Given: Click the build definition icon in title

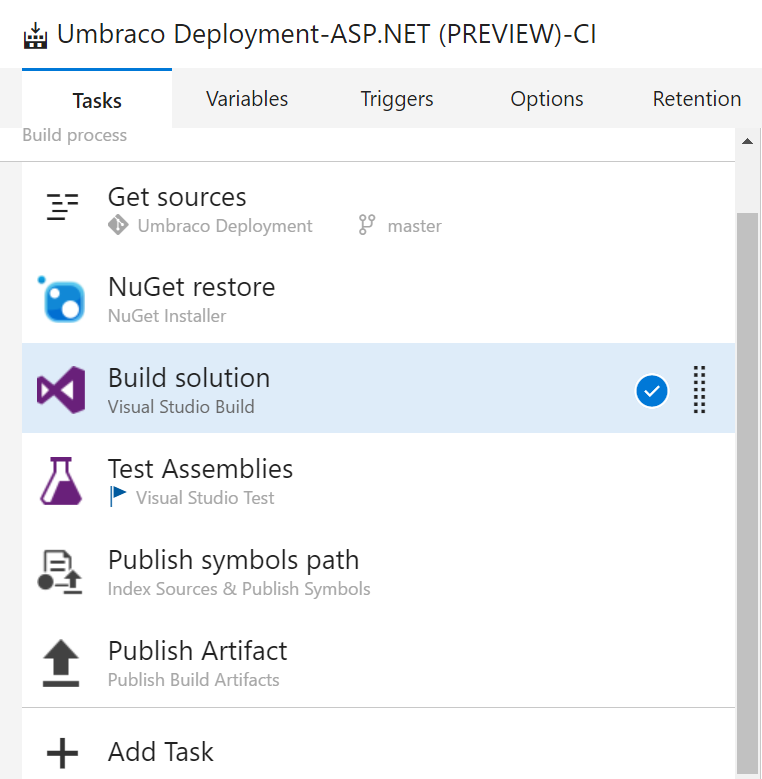Looking at the screenshot, I should (36, 35).
